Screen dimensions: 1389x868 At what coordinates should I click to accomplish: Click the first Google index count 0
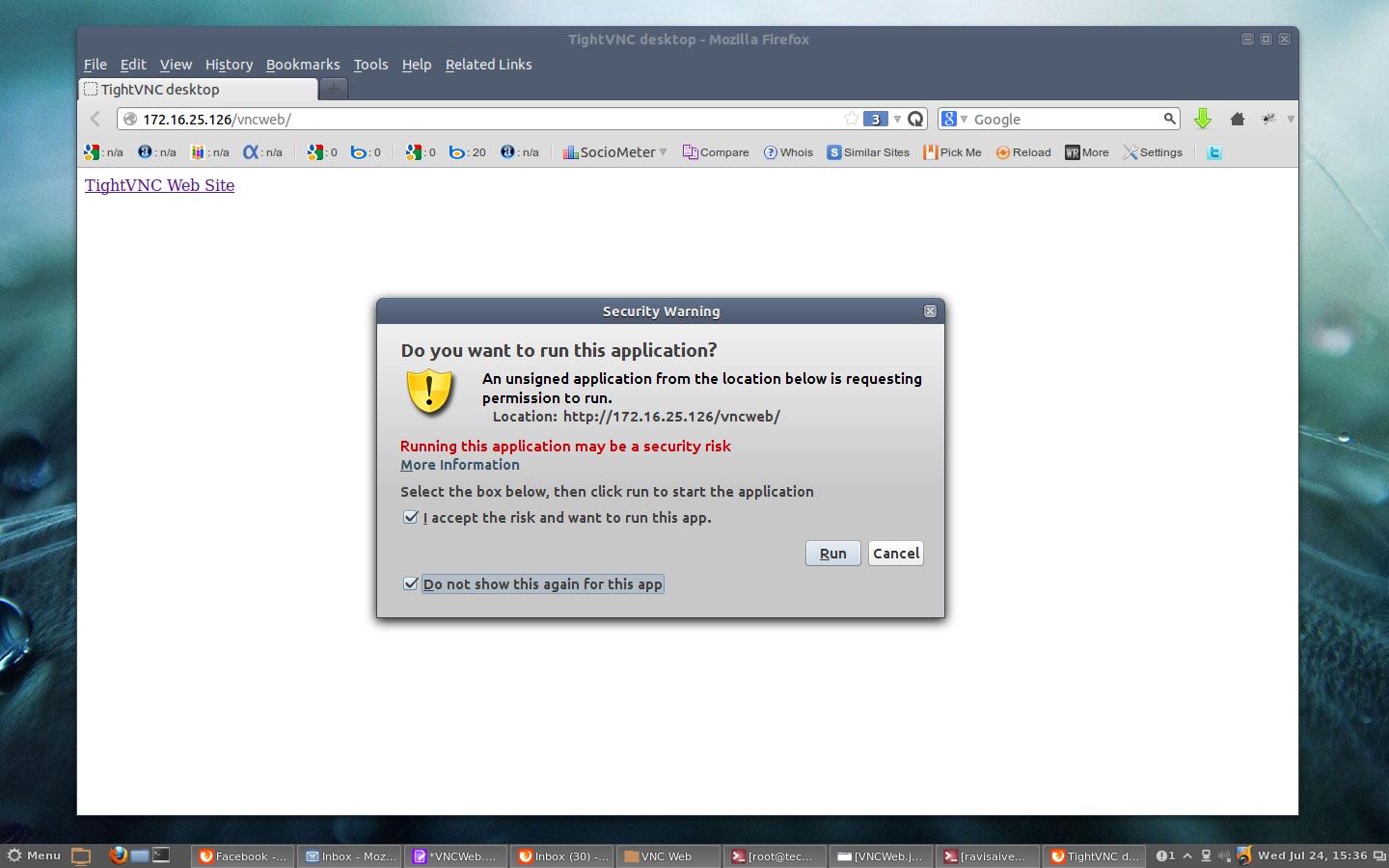point(322,152)
